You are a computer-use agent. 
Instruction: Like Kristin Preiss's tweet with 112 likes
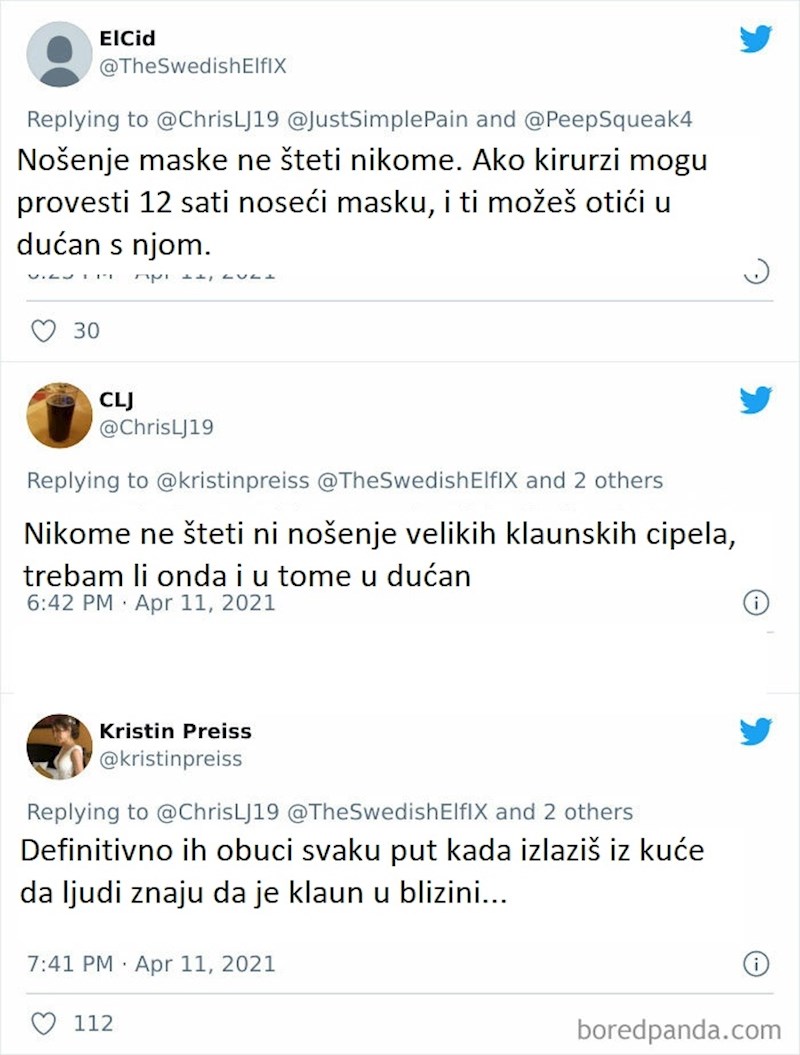[x=43, y=1024]
